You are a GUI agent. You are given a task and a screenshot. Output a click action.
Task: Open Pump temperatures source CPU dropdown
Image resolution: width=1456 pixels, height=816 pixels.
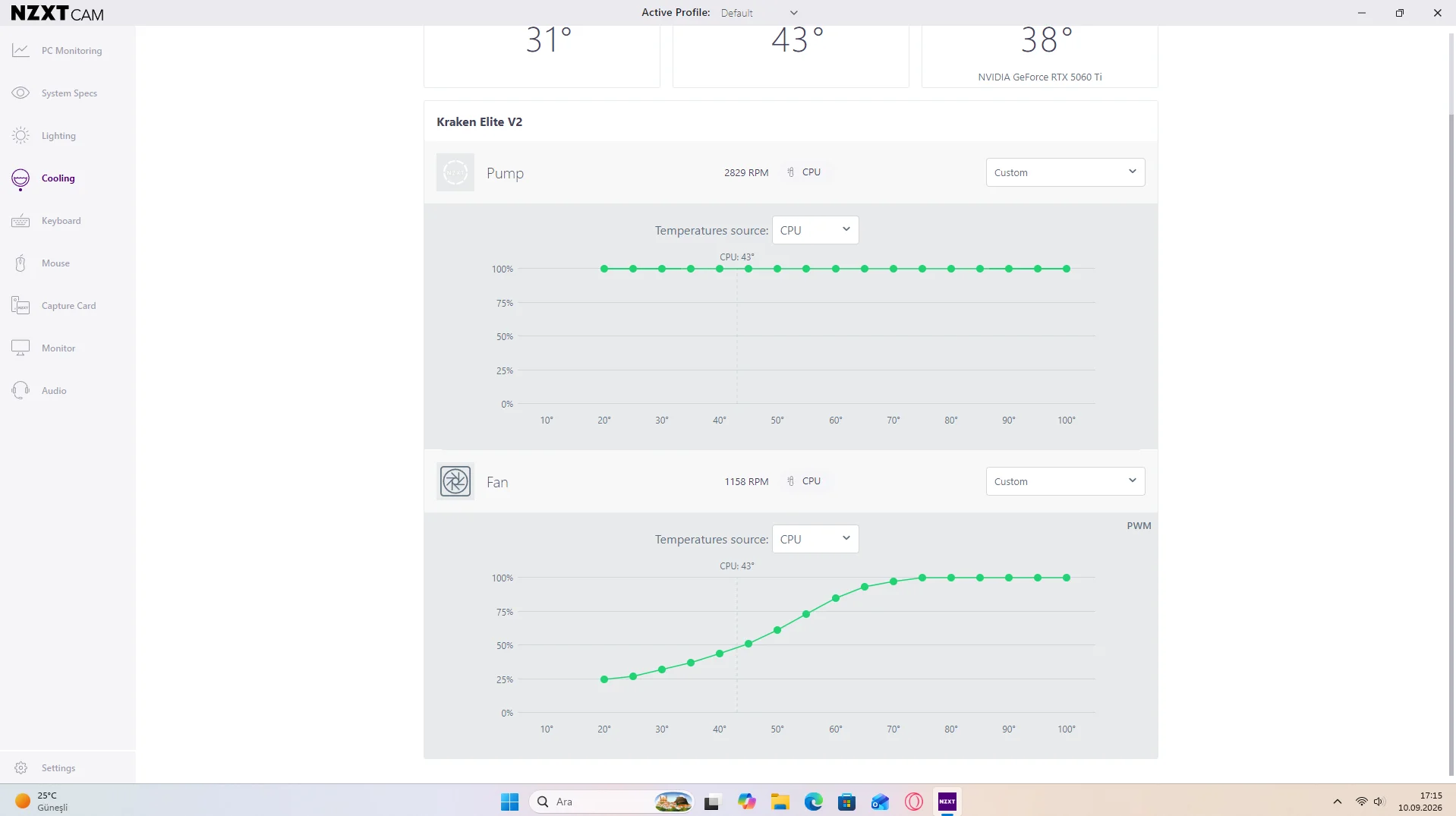tap(815, 230)
